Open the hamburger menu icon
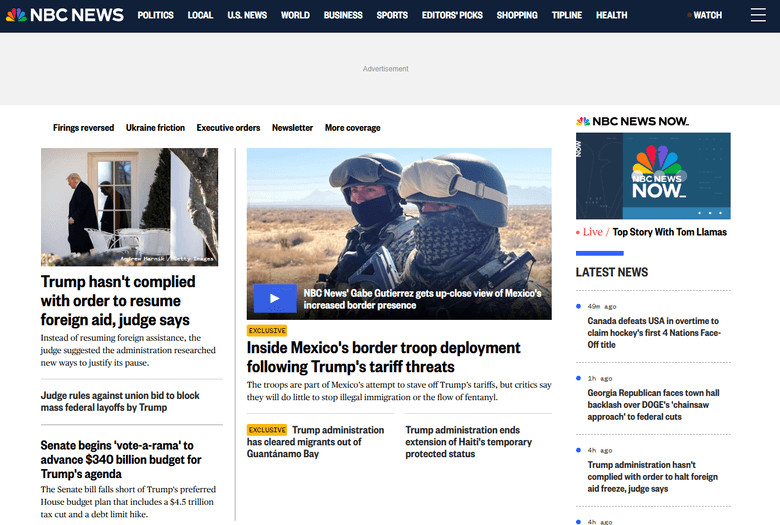The image size is (780, 525). pyautogui.click(x=758, y=15)
